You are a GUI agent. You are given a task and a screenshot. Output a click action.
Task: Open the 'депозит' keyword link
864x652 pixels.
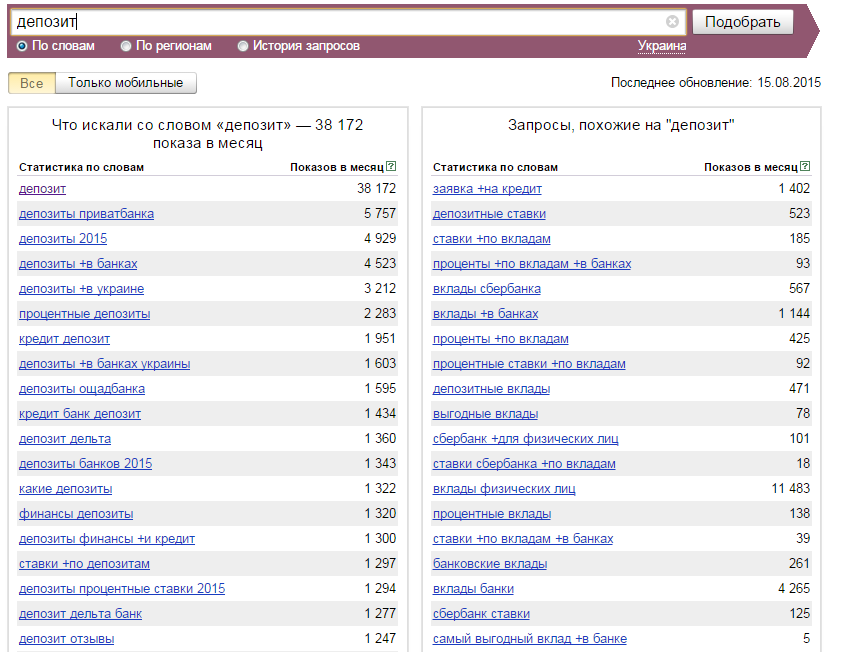pyautogui.click(x=42, y=189)
